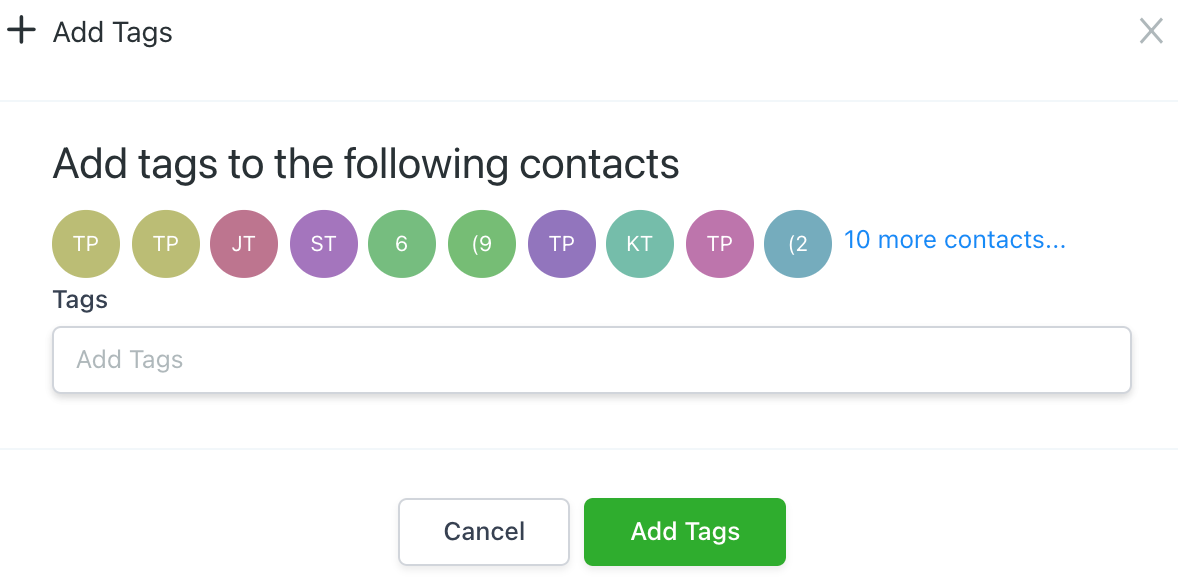Image resolution: width=1178 pixels, height=588 pixels.
Task: Open the JT contact avatar
Action: (x=244, y=243)
